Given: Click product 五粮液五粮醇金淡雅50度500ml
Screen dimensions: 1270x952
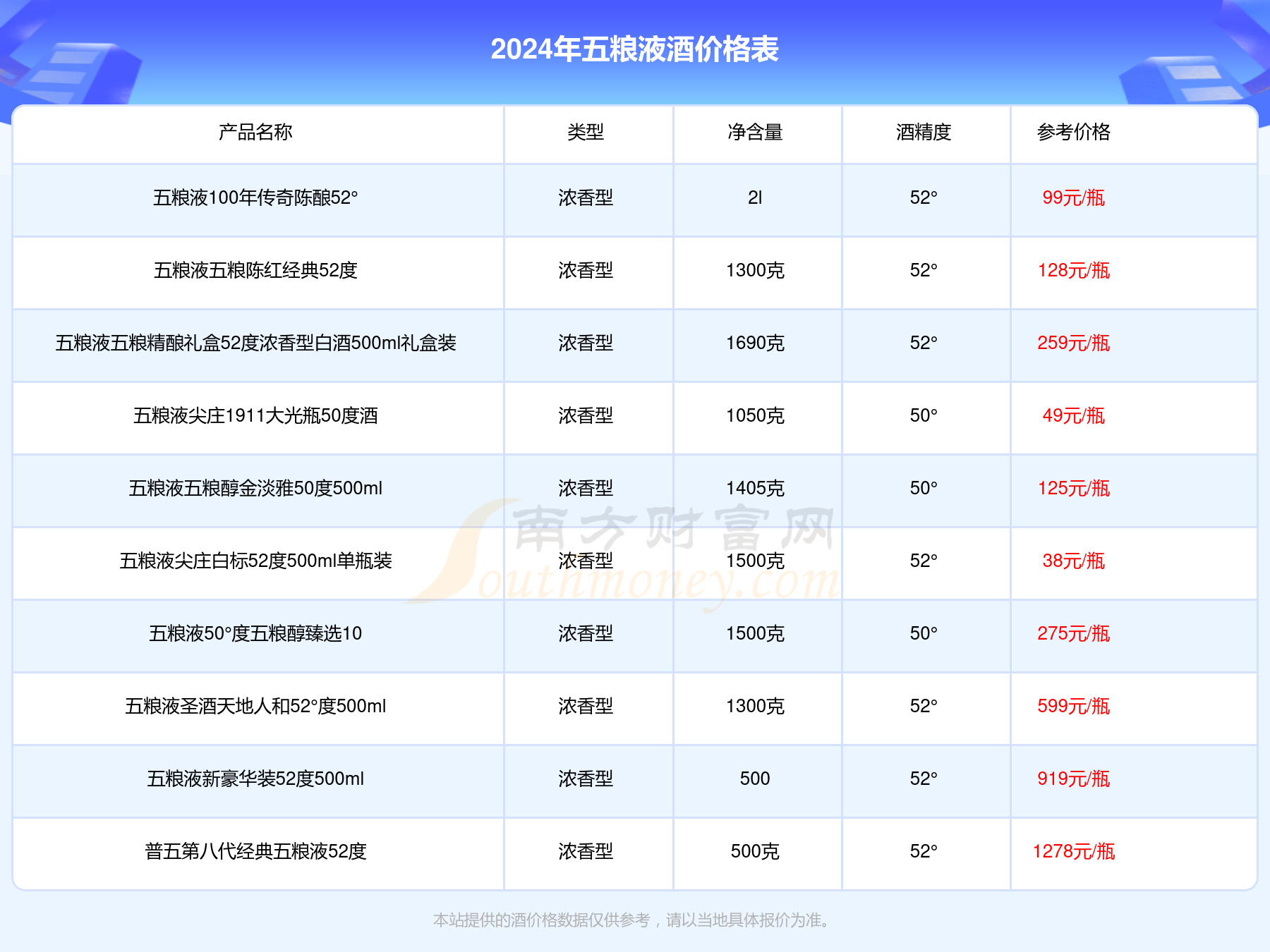Looking at the screenshot, I should coord(255,488).
